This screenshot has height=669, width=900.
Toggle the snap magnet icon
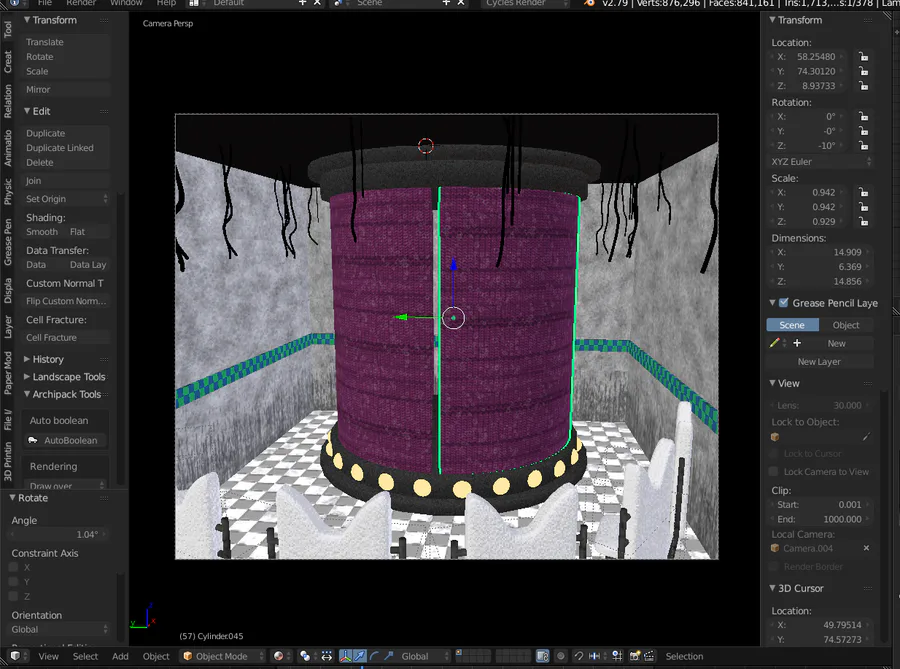click(579, 656)
